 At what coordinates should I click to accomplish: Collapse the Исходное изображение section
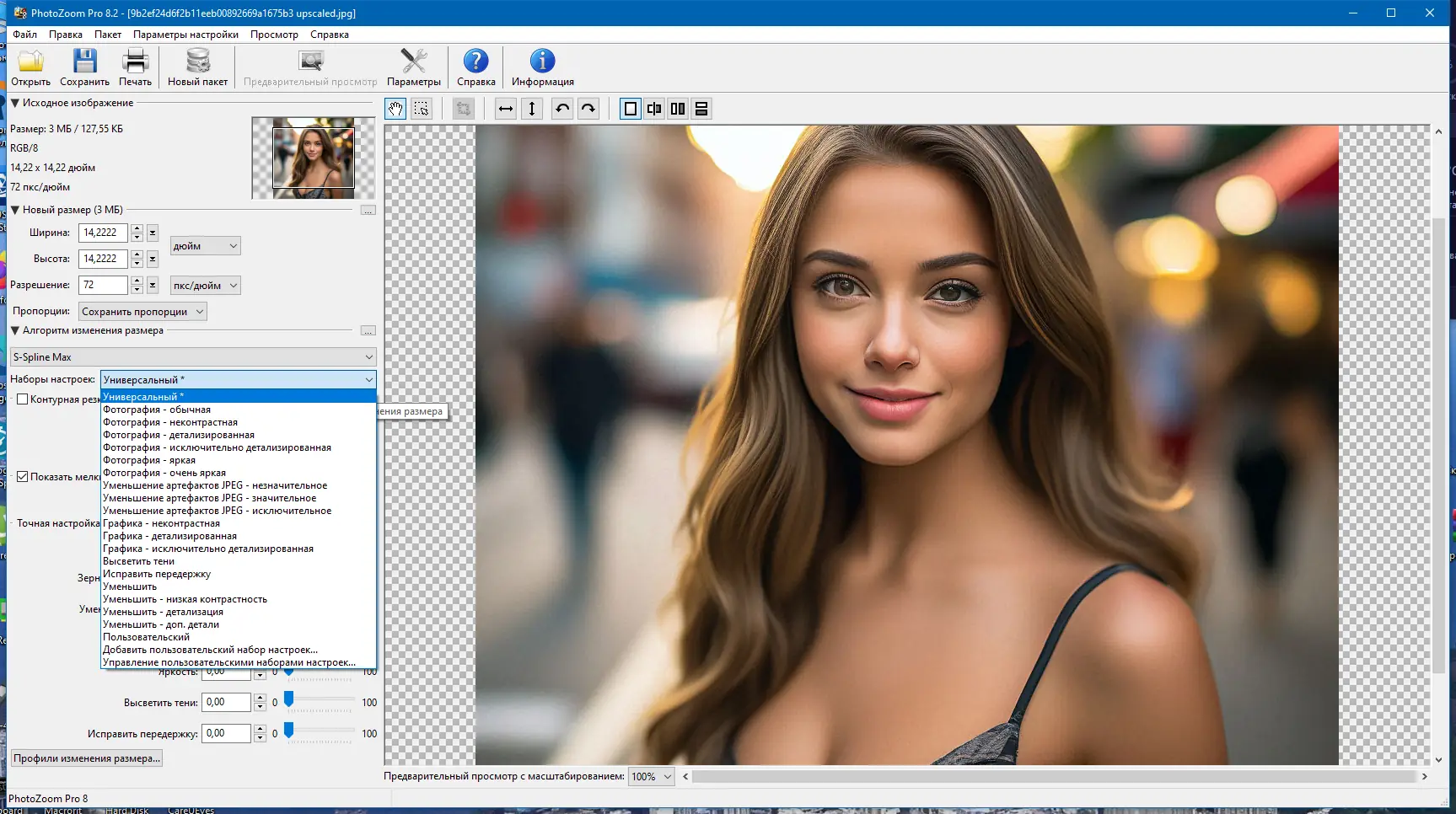pyautogui.click(x=15, y=103)
